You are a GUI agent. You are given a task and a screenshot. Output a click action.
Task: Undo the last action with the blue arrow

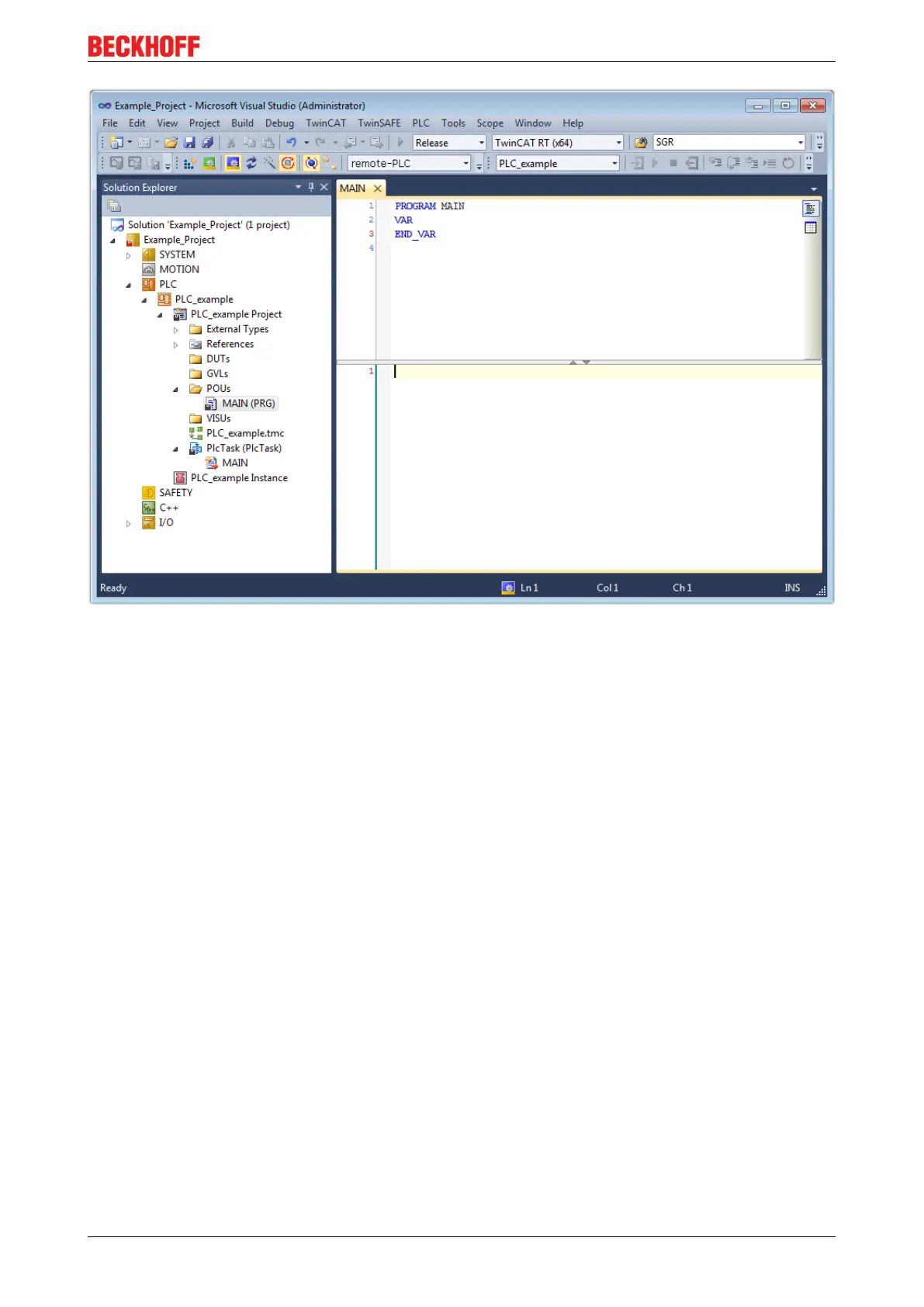(x=291, y=143)
